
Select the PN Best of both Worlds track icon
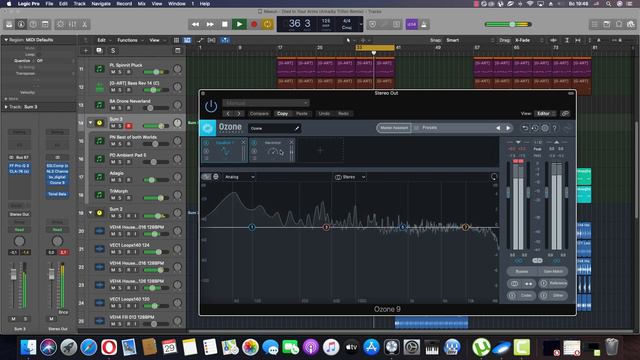click(x=99, y=141)
